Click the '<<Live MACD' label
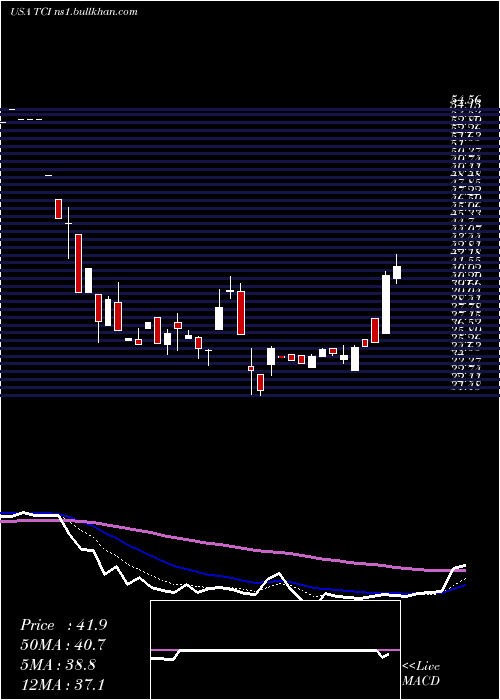500x700 pixels. coord(421,674)
